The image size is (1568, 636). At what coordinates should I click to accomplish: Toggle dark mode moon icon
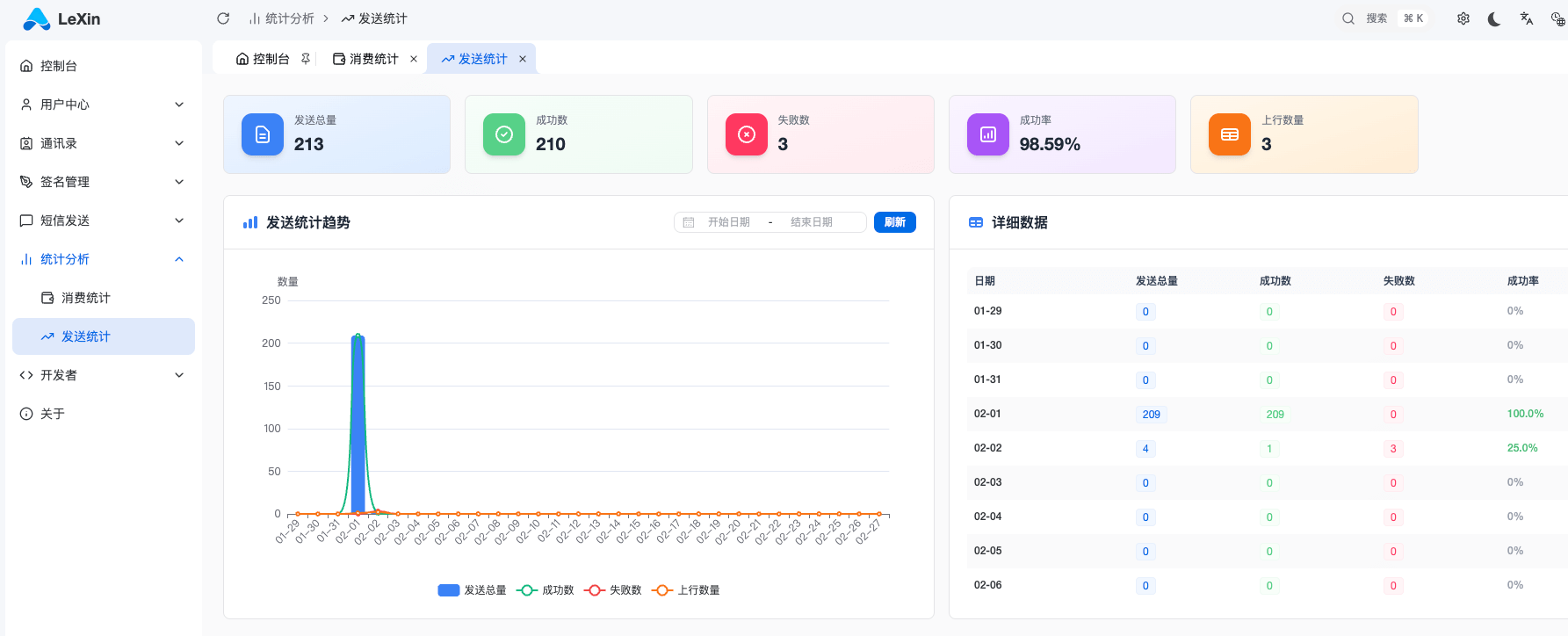point(1494,18)
